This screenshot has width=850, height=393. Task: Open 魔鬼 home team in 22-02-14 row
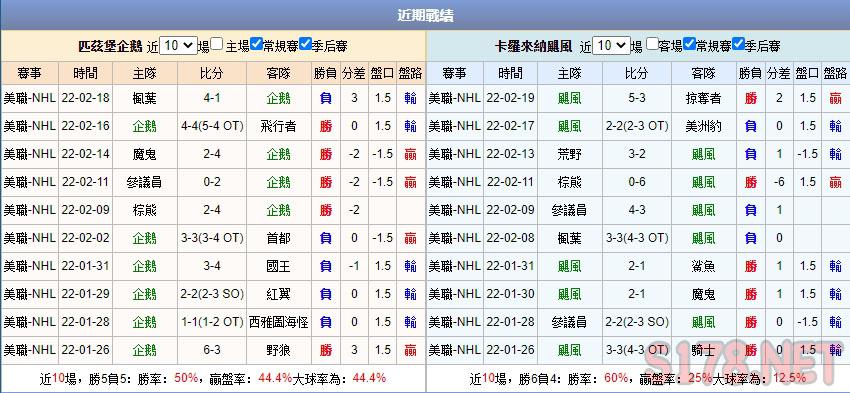(x=144, y=154)
